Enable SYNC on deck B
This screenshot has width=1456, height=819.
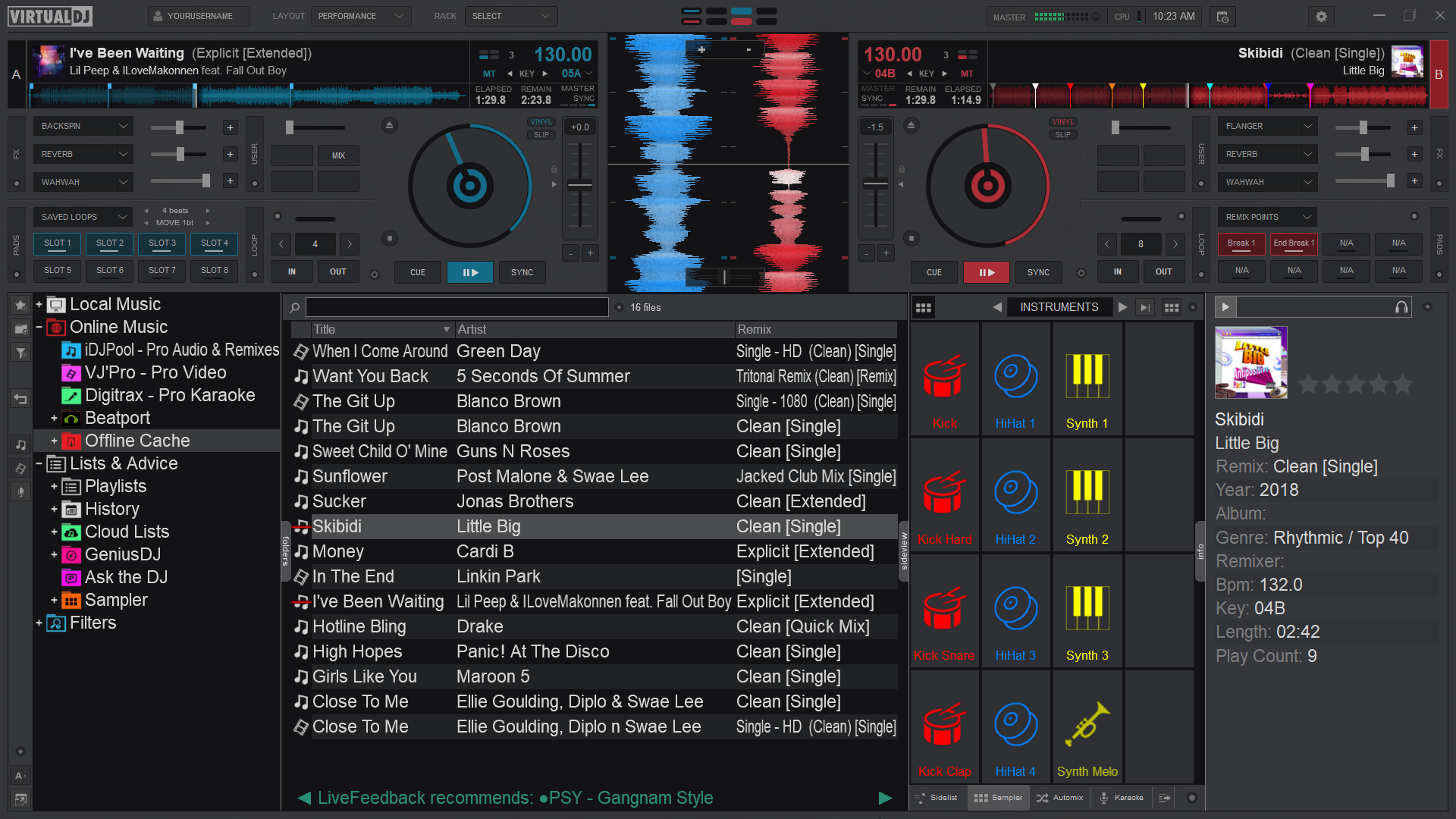pos(1038,272)
